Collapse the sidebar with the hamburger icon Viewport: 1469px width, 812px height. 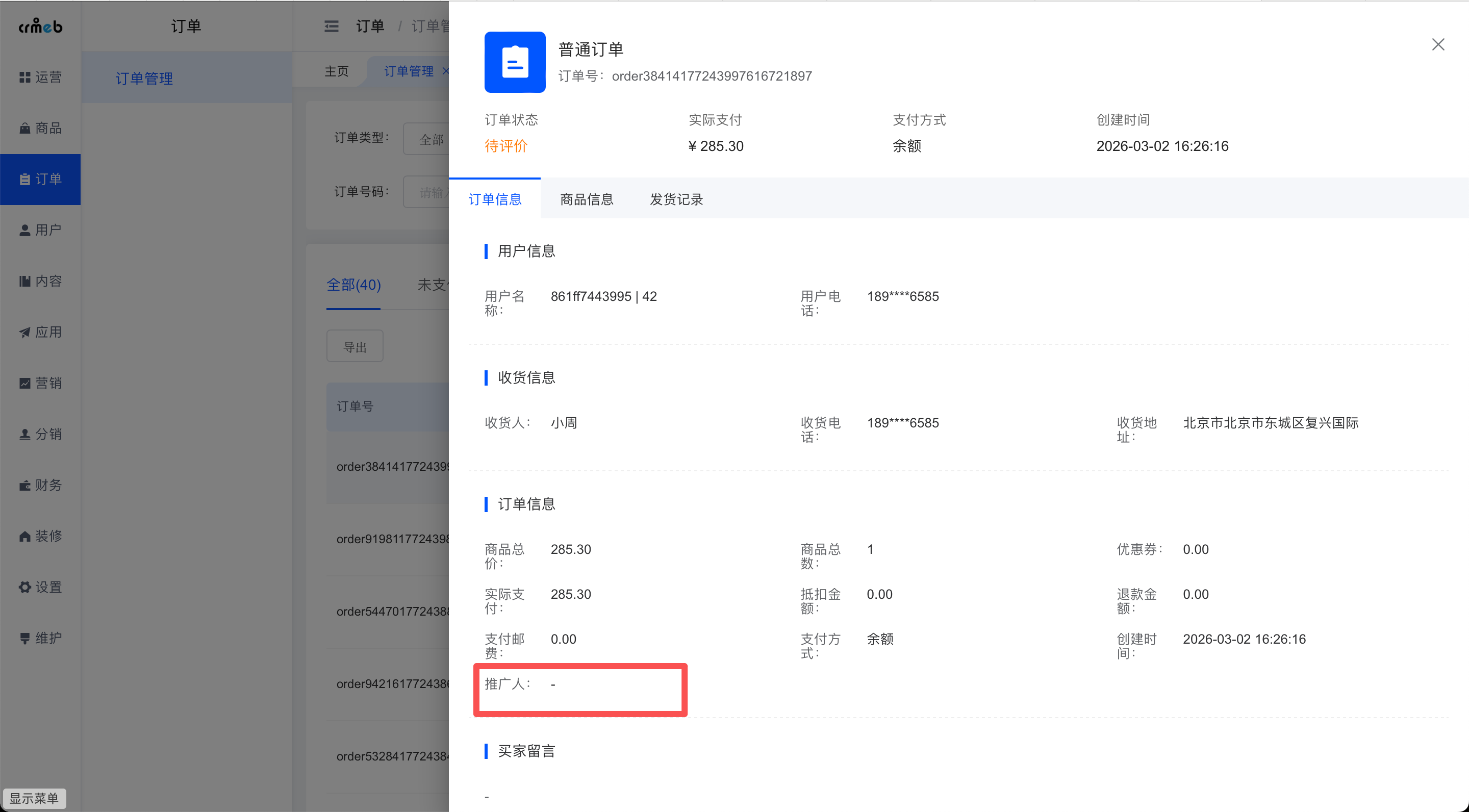coord(332,26)
